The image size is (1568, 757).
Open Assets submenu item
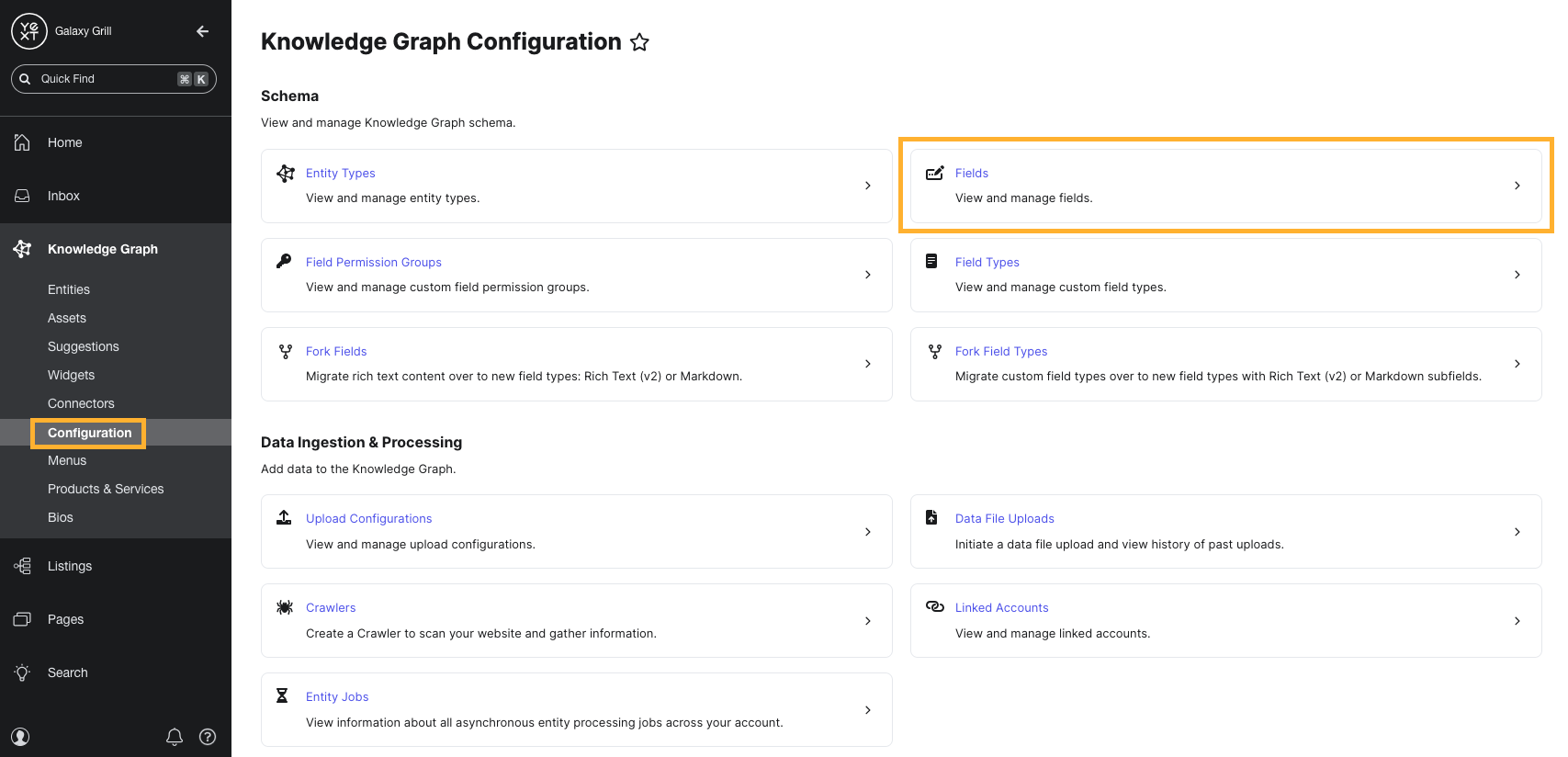67,318
